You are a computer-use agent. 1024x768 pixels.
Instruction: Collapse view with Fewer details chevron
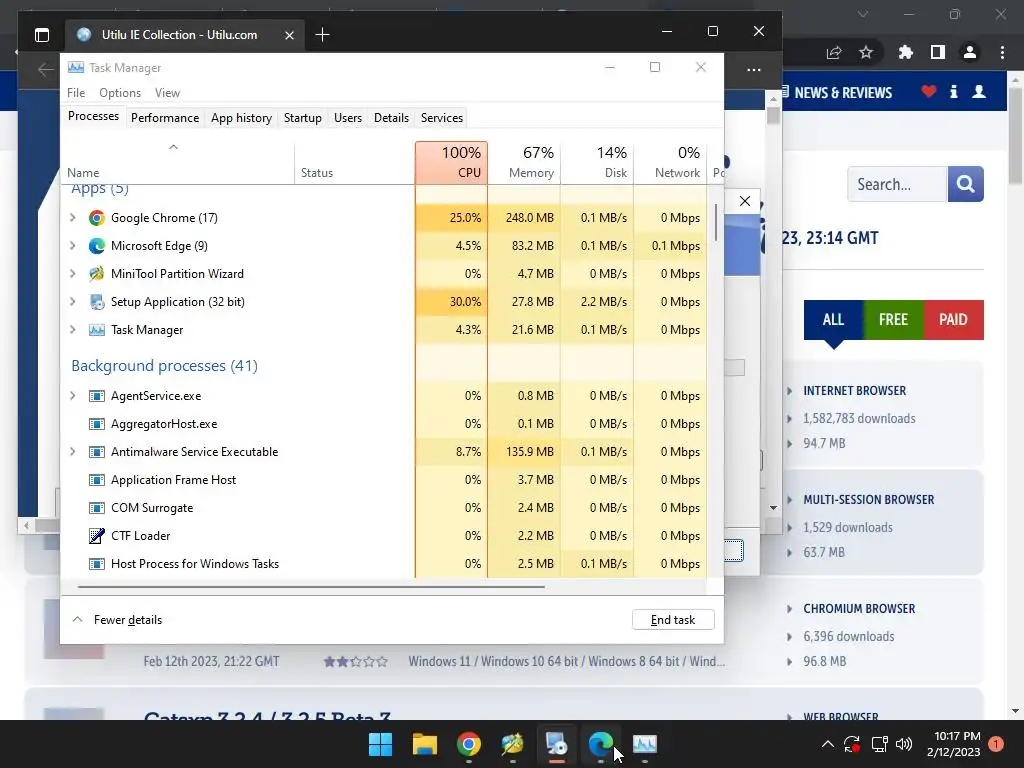click(77, 620)
